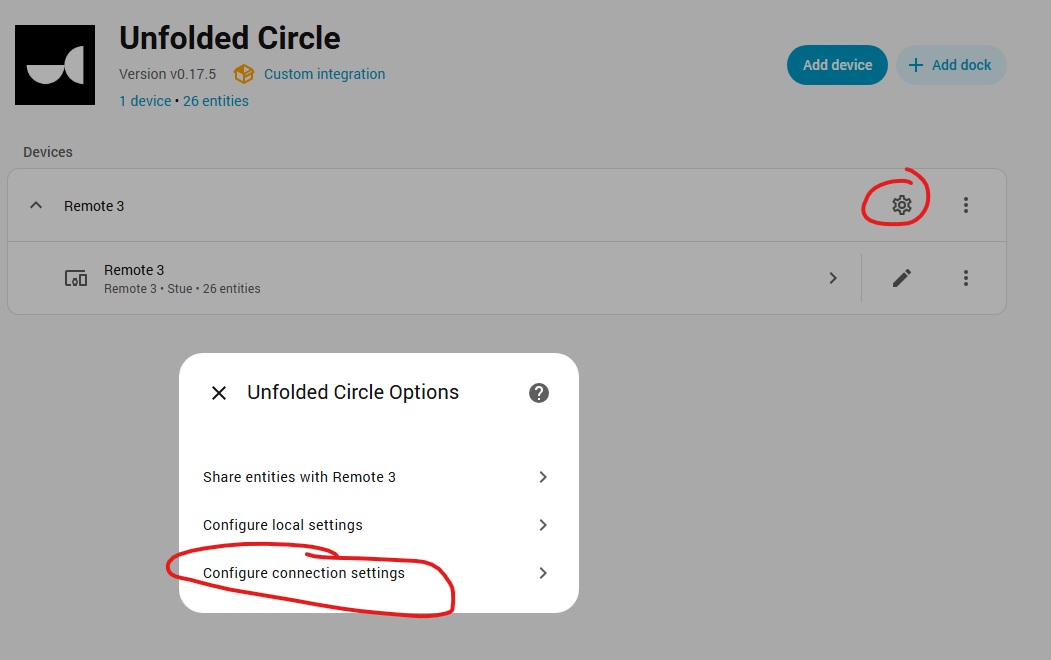Expand Share entities with Remote 3 arrow
1051x660 pixels.
pos(543,477)
